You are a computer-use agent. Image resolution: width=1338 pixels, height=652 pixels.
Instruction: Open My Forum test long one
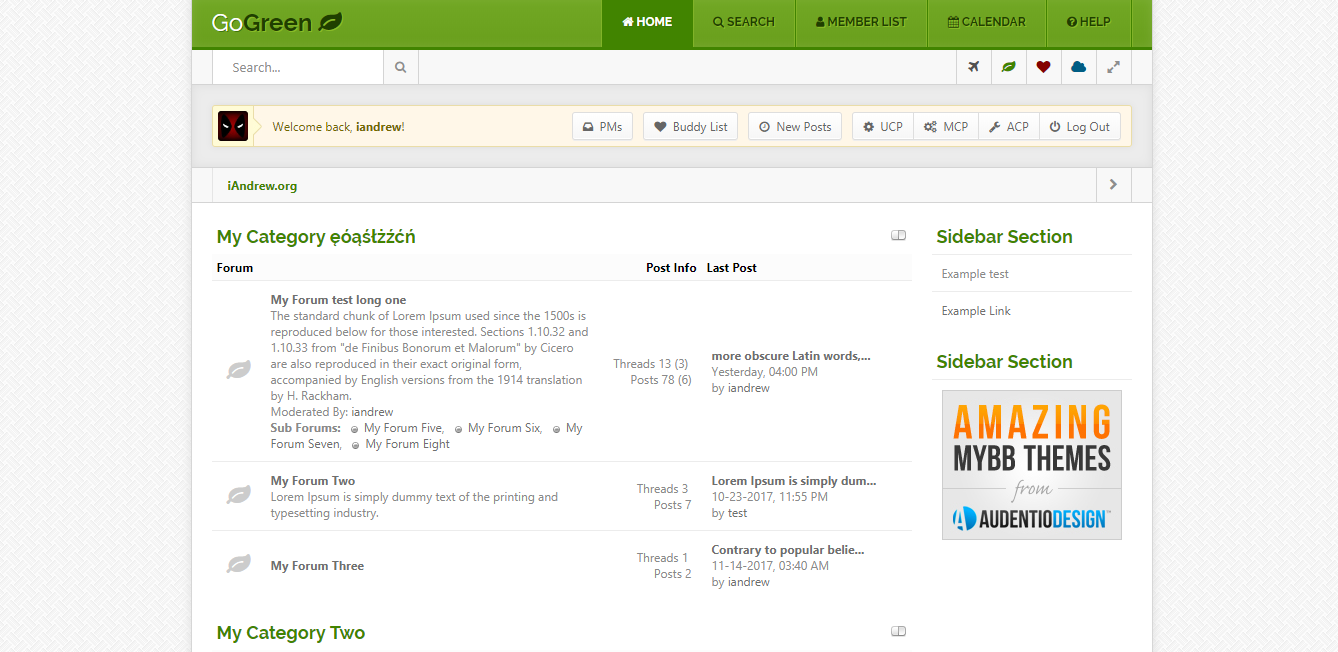coord(338,300)
